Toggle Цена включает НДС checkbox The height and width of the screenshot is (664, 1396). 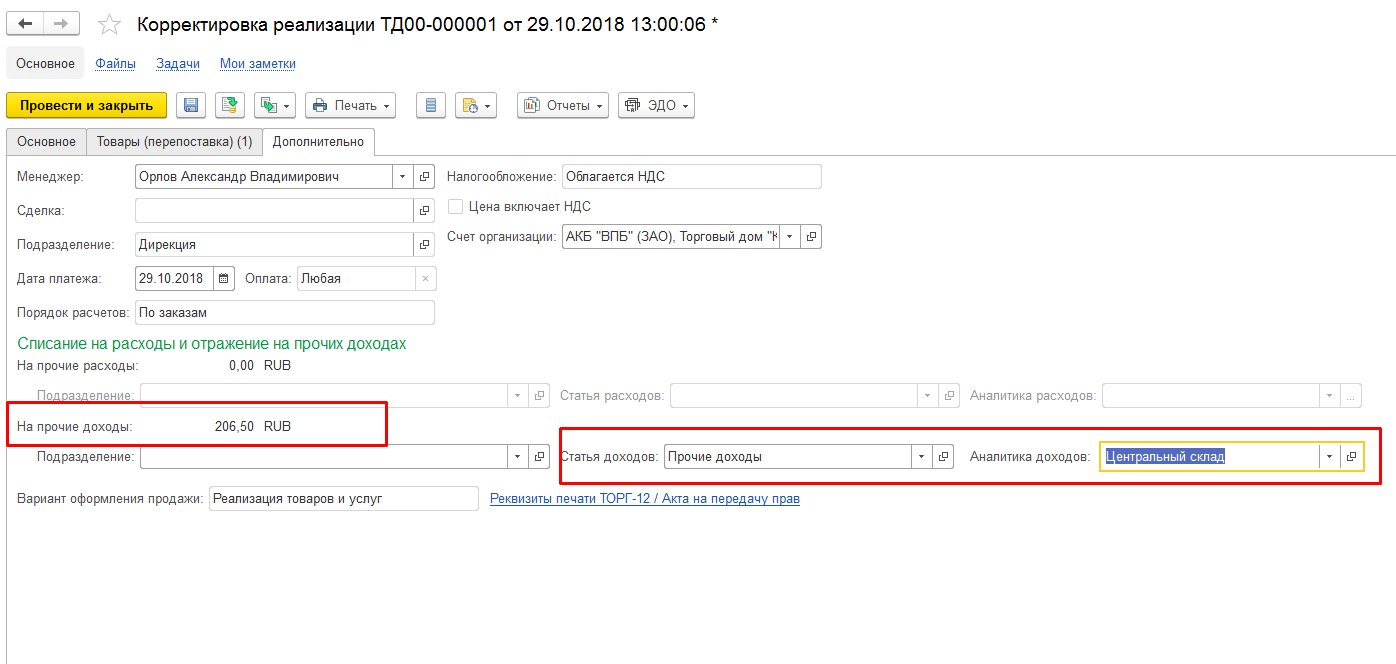click(x=455, y=207)
